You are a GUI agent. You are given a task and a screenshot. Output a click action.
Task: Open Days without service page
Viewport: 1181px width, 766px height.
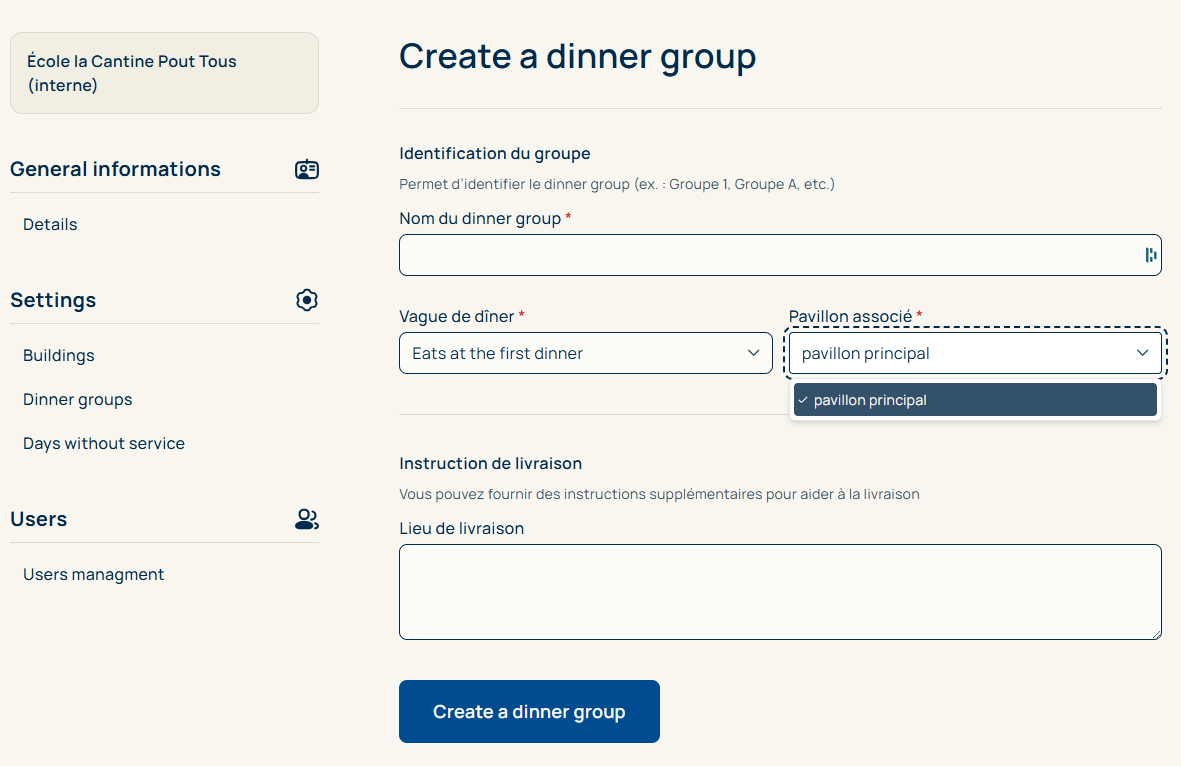104,444
